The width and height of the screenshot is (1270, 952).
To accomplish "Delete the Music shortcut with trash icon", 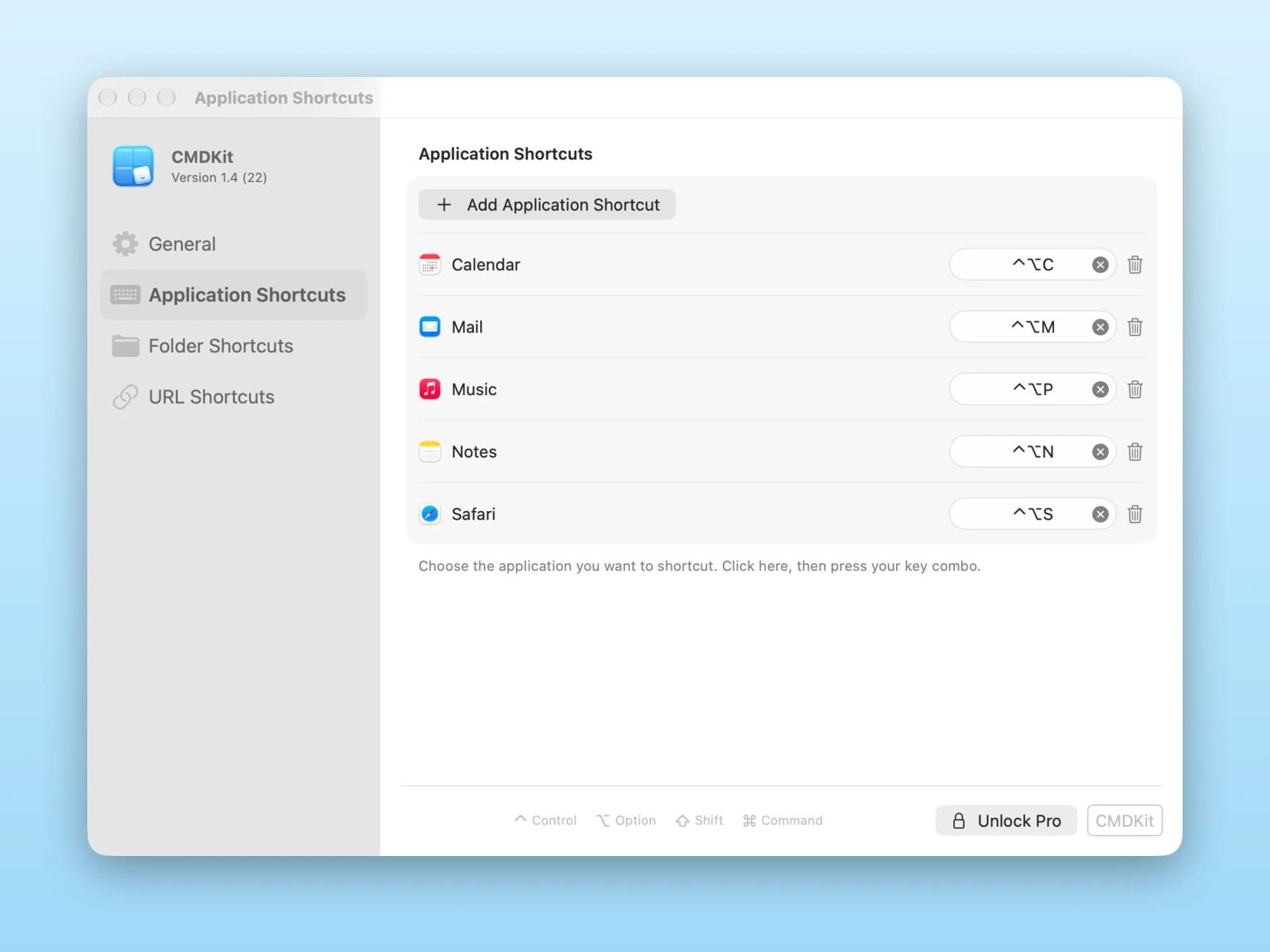I will coord(1135,389).
